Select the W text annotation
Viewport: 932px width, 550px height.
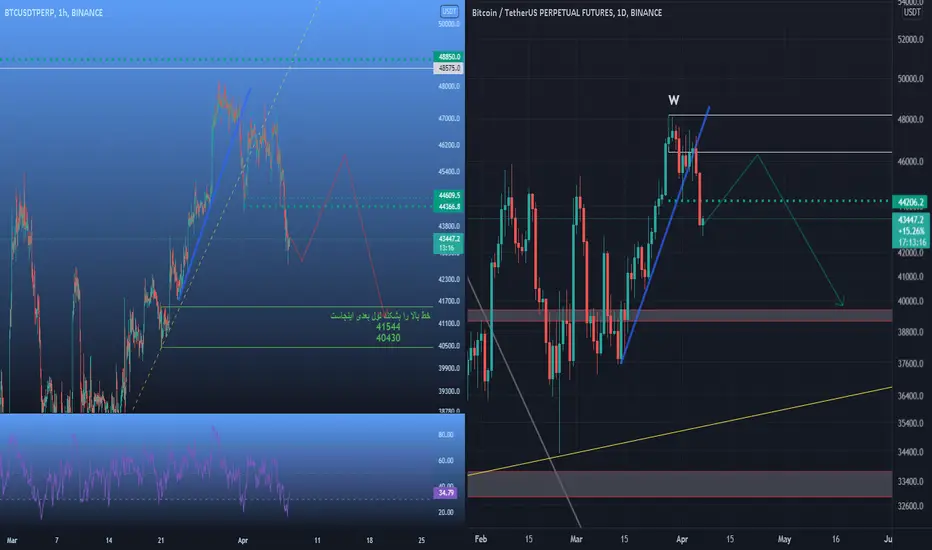click(673, 100)
